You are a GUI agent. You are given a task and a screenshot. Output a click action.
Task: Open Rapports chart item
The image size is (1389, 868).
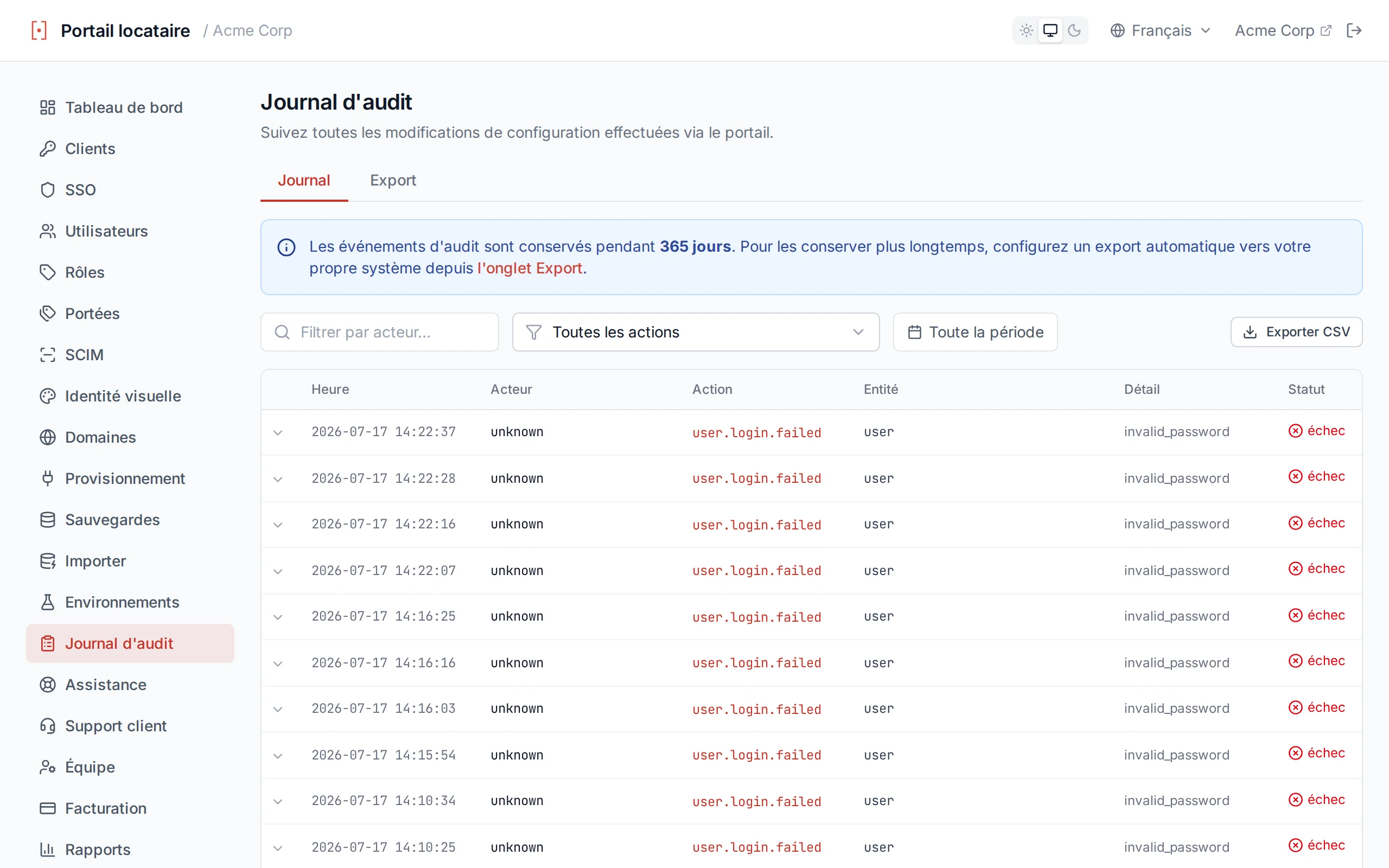(130, 850)
